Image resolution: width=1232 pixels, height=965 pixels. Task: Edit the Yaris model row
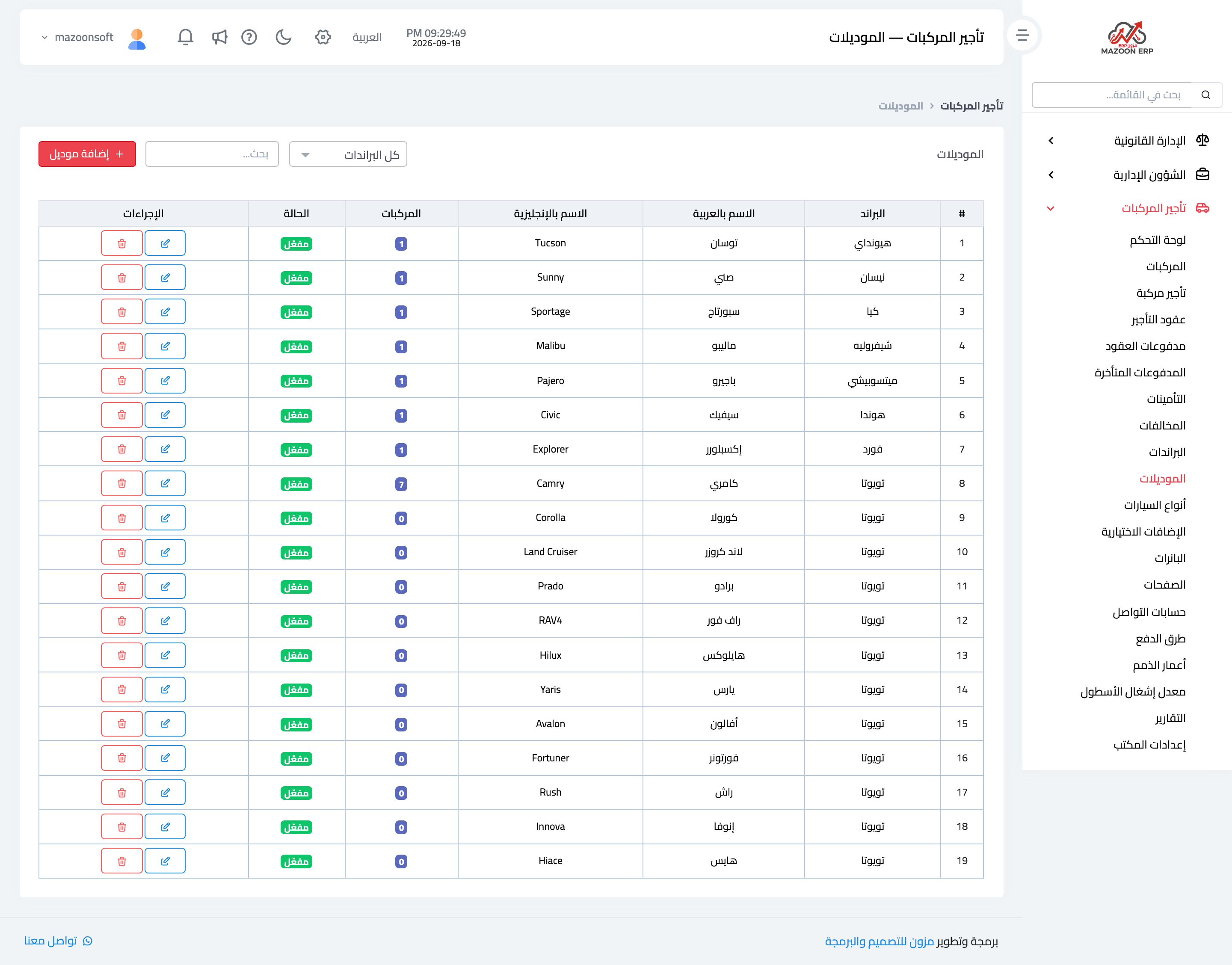(x=165, y=690)
